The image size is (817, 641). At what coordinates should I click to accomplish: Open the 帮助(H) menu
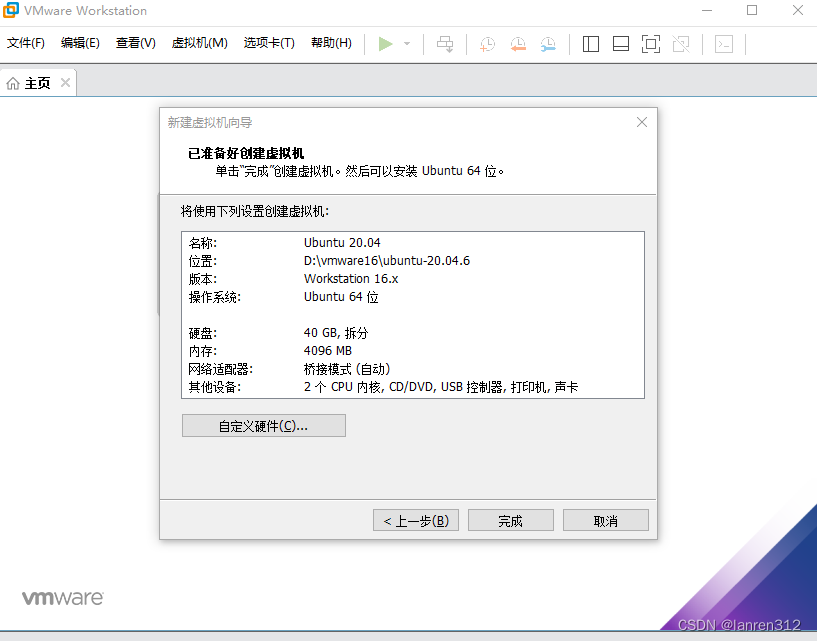click(331, 43)
